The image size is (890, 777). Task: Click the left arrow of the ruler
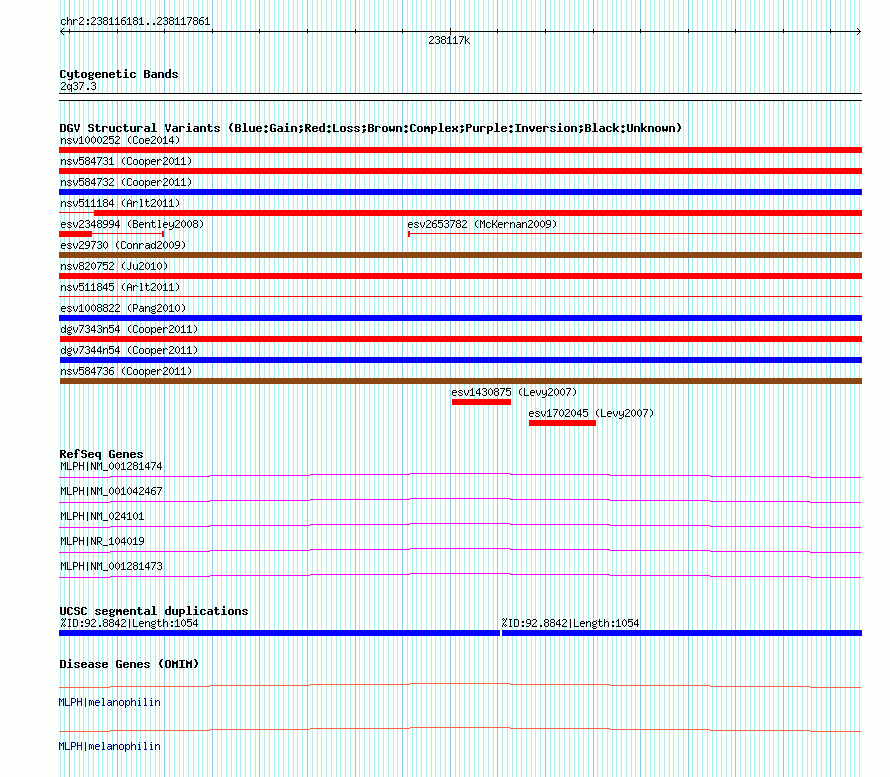(x=62, y=32)
